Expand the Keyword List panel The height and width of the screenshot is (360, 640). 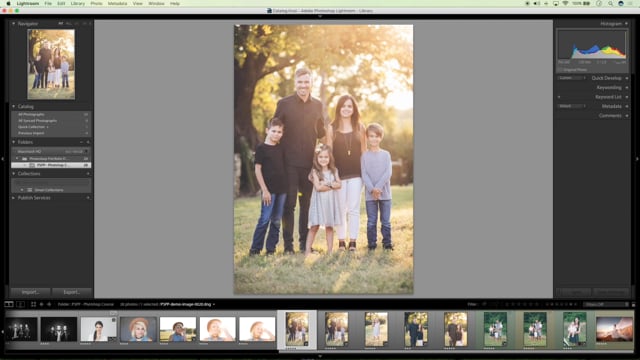click(627, 97)
